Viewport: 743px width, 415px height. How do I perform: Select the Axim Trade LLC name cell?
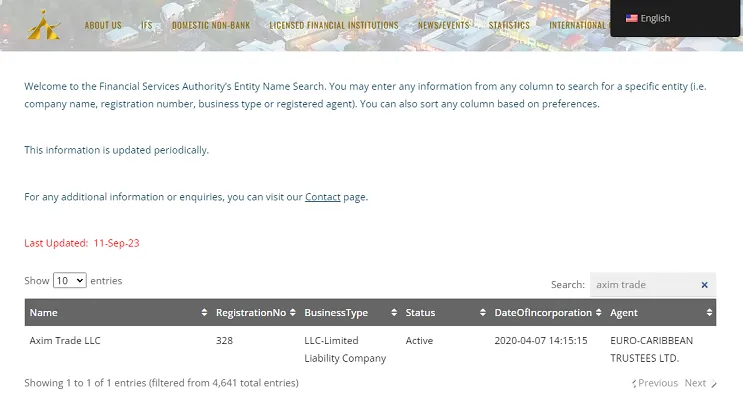click(x=65, y=341)
